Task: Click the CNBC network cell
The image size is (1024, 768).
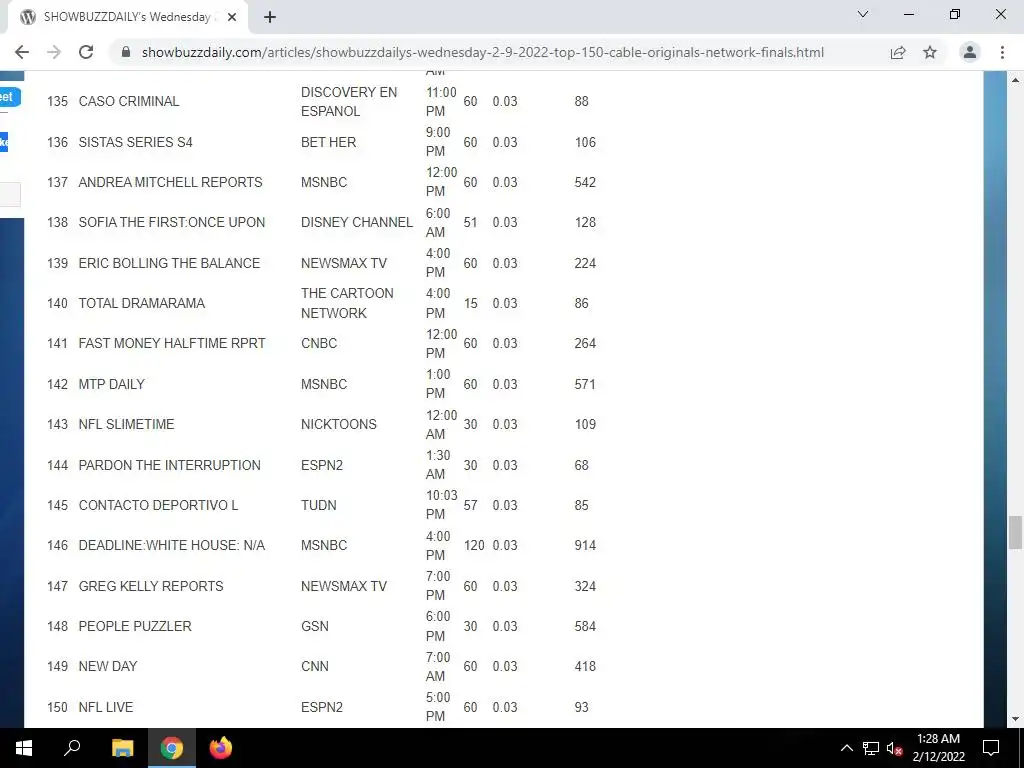Action: click(x=319, y=344)
